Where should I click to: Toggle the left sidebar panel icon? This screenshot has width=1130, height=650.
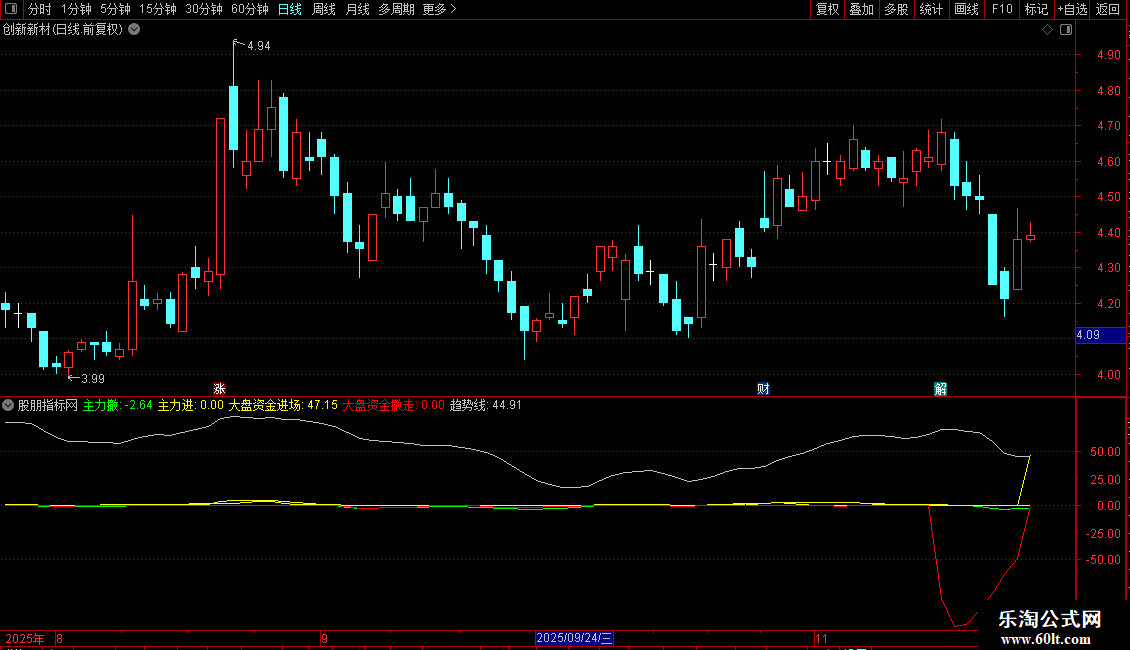pyautogui.click(x=11, y=9)
